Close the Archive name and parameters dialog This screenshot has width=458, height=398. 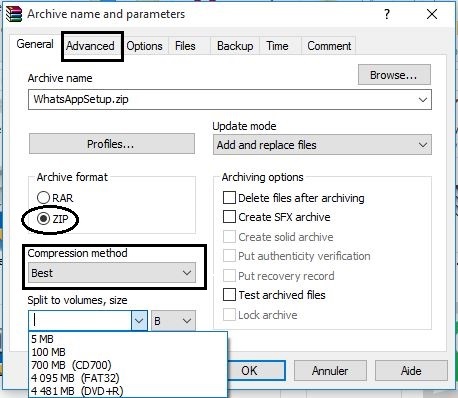point(432,14)
